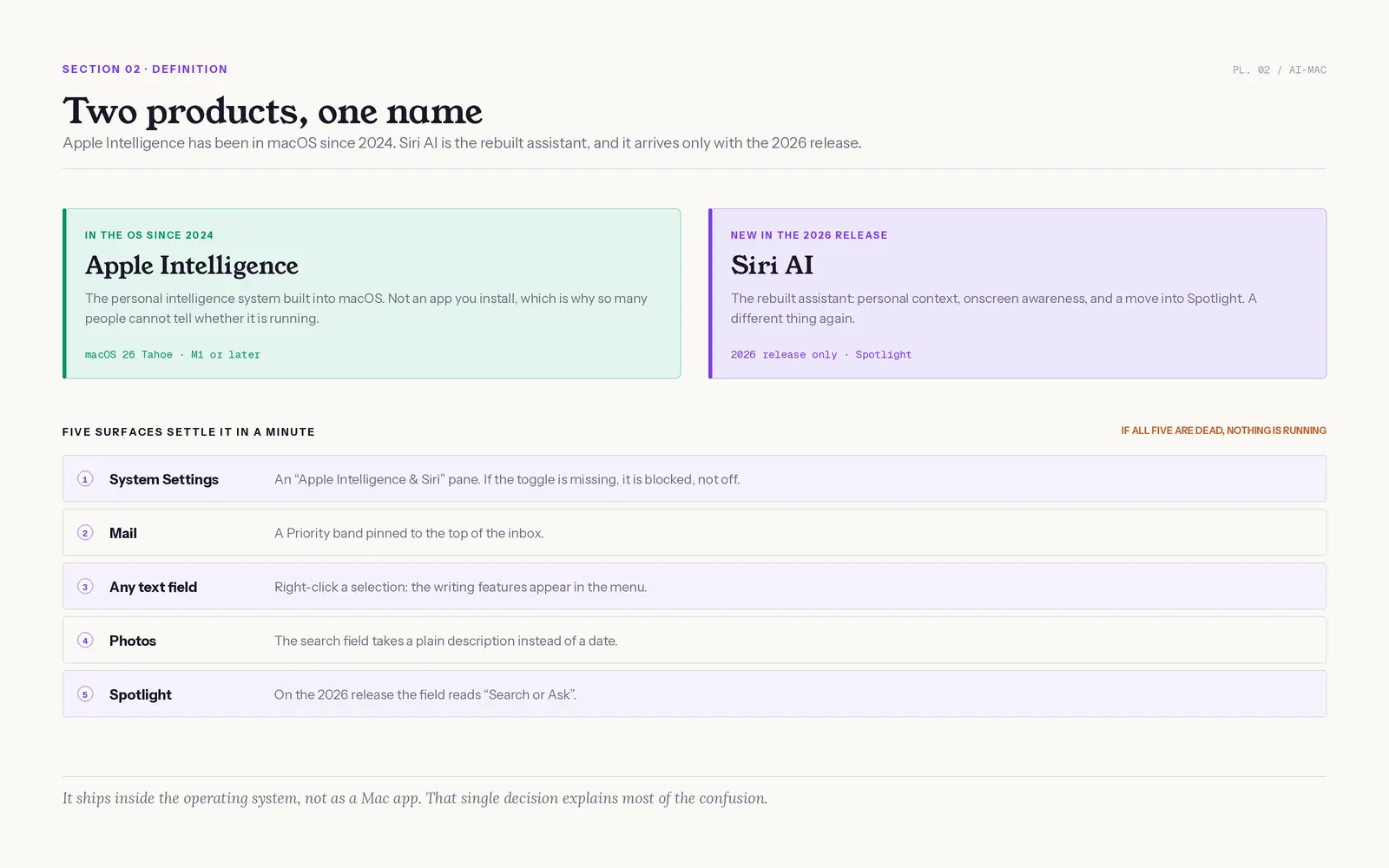Click the 'In the OS since 2024' label

pos(149,235)
